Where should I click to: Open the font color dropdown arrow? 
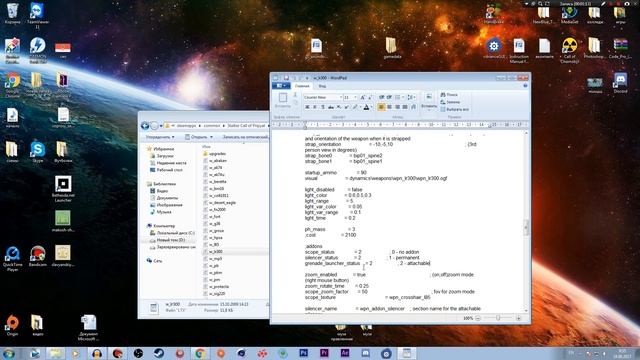tap(371, 107)
